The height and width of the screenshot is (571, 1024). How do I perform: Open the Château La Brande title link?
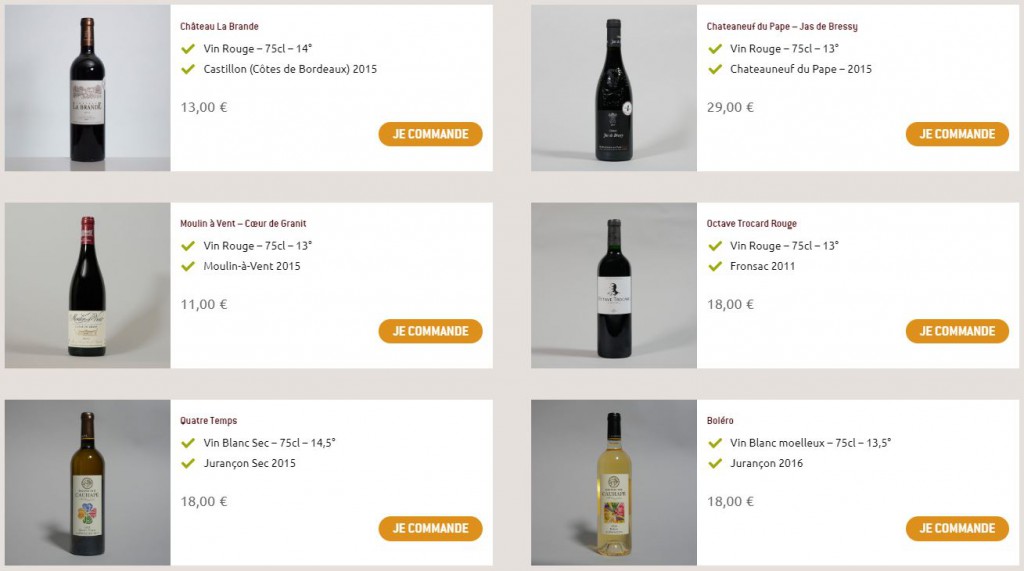click(219, 26)
